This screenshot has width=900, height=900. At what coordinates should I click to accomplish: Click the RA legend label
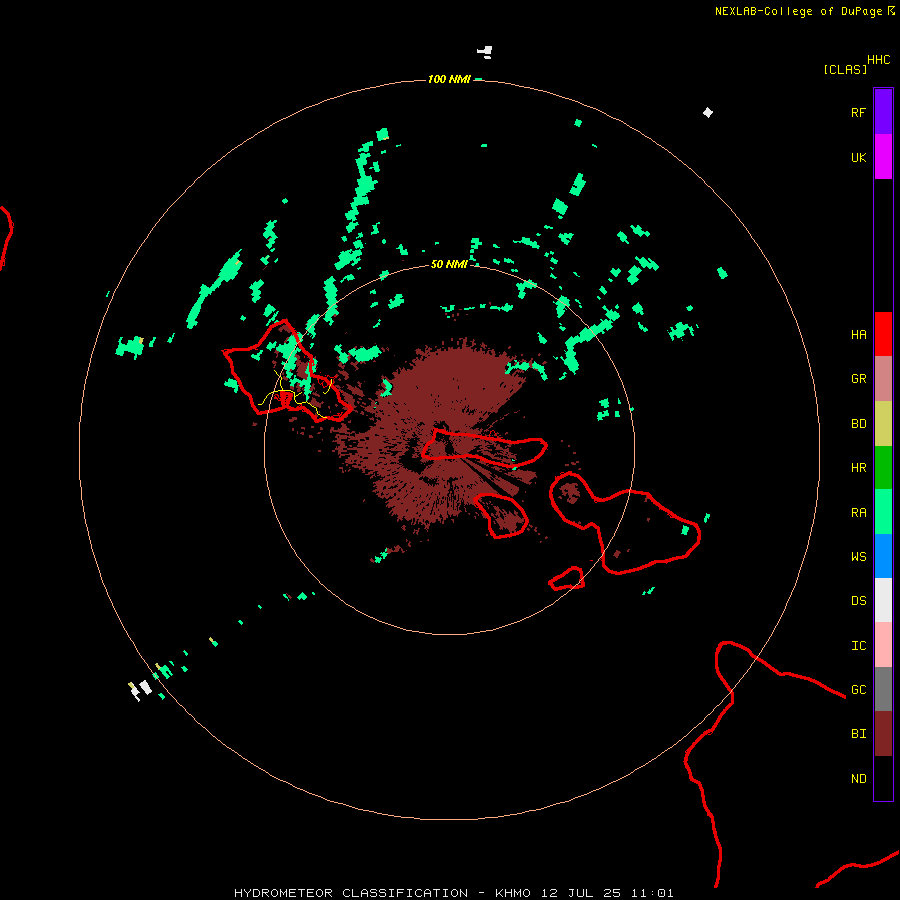point(859,512)
